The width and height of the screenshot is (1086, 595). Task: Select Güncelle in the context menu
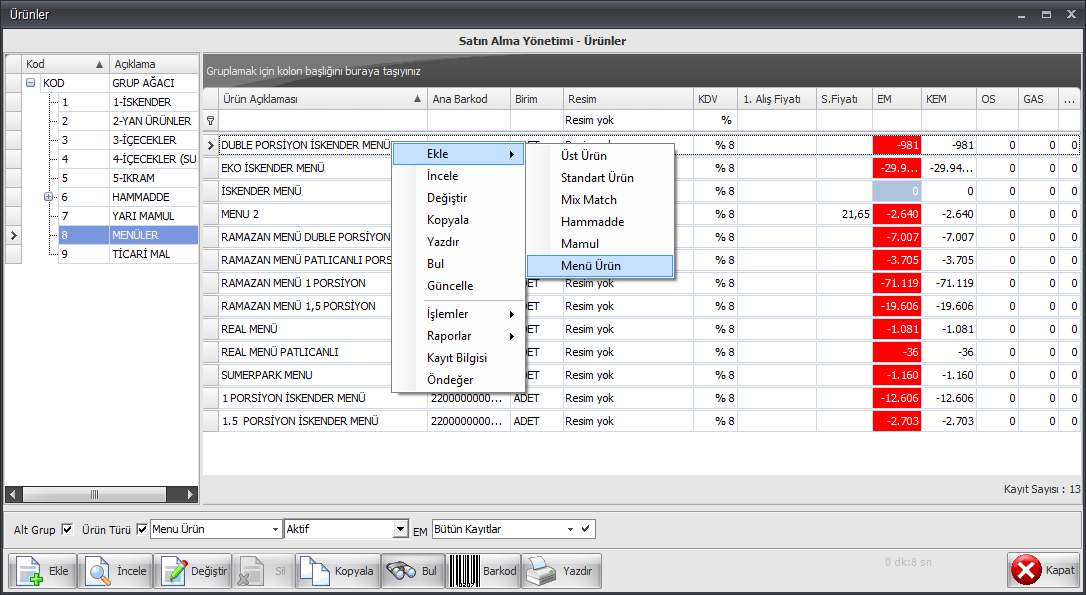click(459, 286)
